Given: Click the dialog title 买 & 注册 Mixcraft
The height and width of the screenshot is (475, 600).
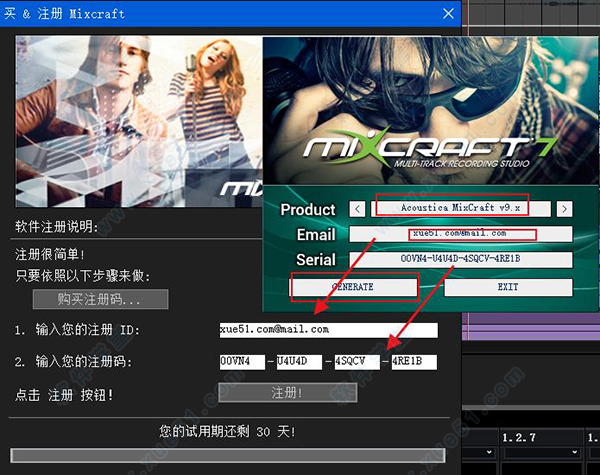Looking at the screenshot, I should pos(64,14).
